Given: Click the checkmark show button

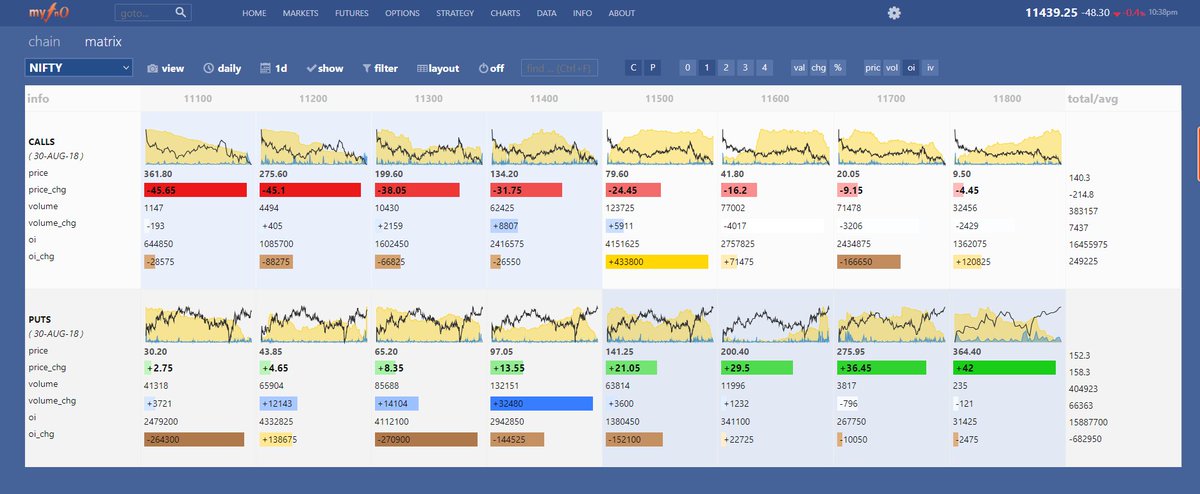Looking at the screenshot, I should click(x=325, y=68).
